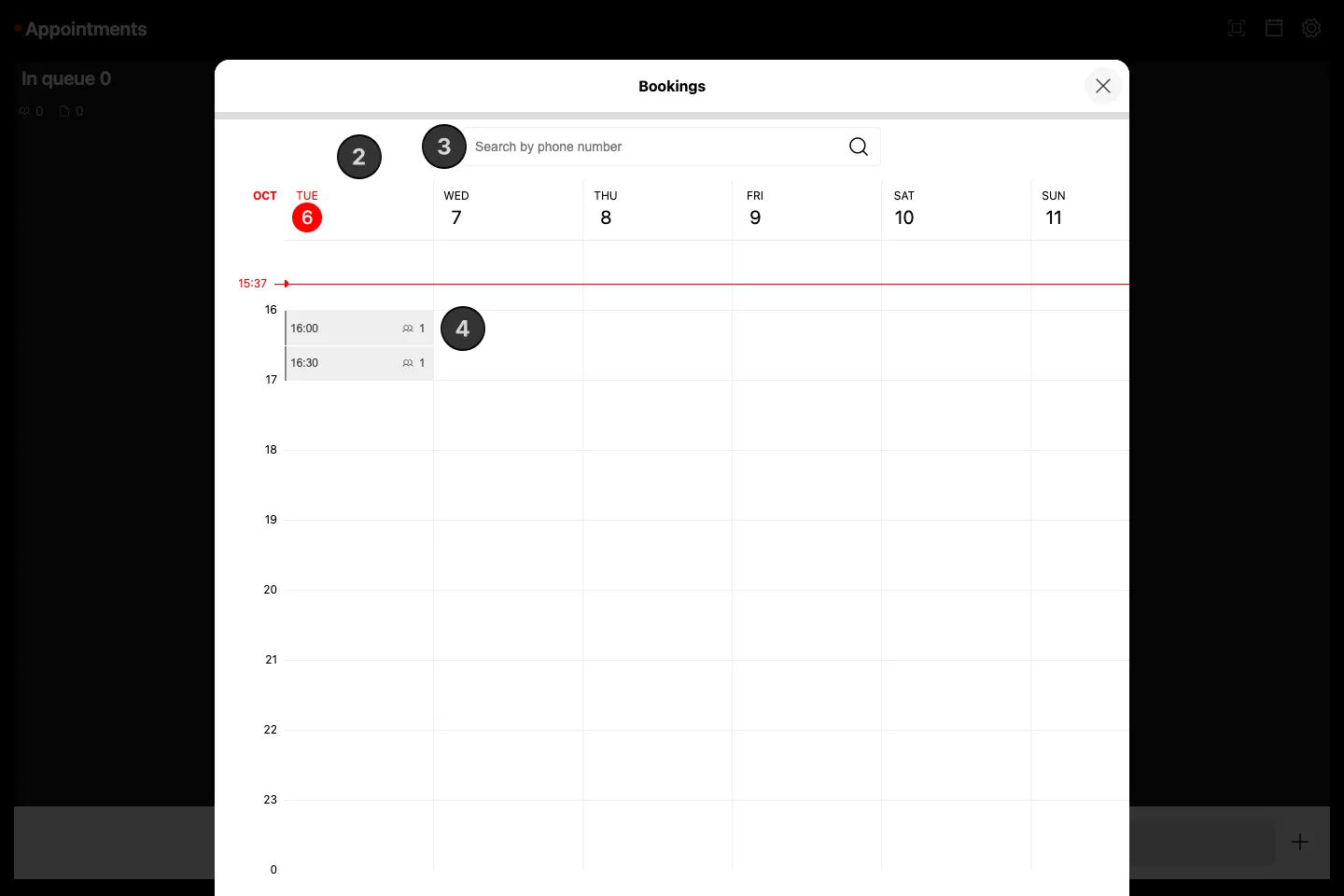Click the people count icon under In queue
Viewport: 1344px width, 896px height.
pyautogui.click(x=24, y=111)
